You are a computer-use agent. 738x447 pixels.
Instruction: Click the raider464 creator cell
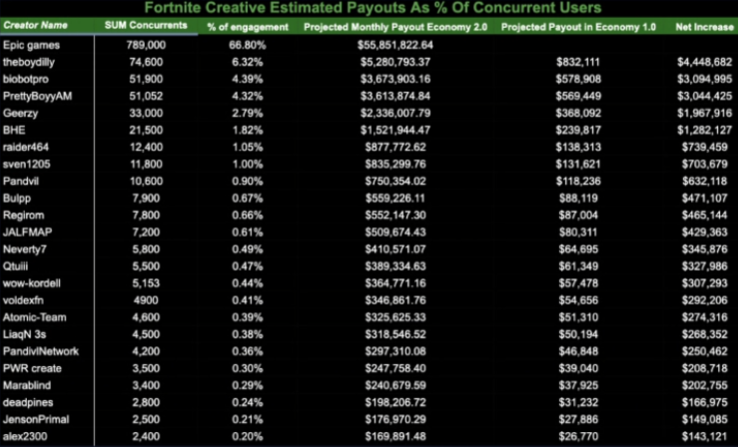tap(25, 147)
